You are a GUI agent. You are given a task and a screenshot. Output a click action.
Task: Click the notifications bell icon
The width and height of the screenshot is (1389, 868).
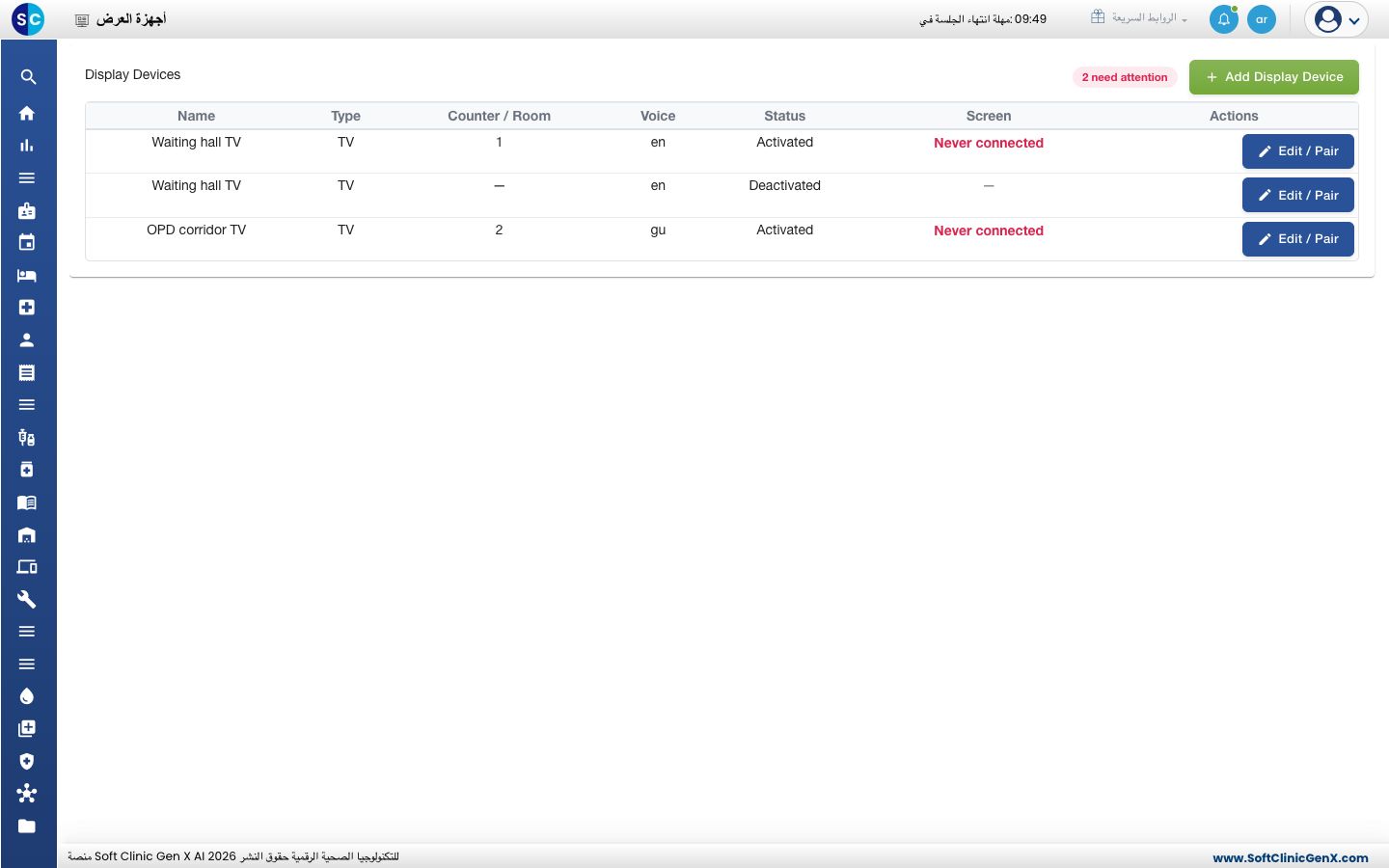coord(1224,19)
